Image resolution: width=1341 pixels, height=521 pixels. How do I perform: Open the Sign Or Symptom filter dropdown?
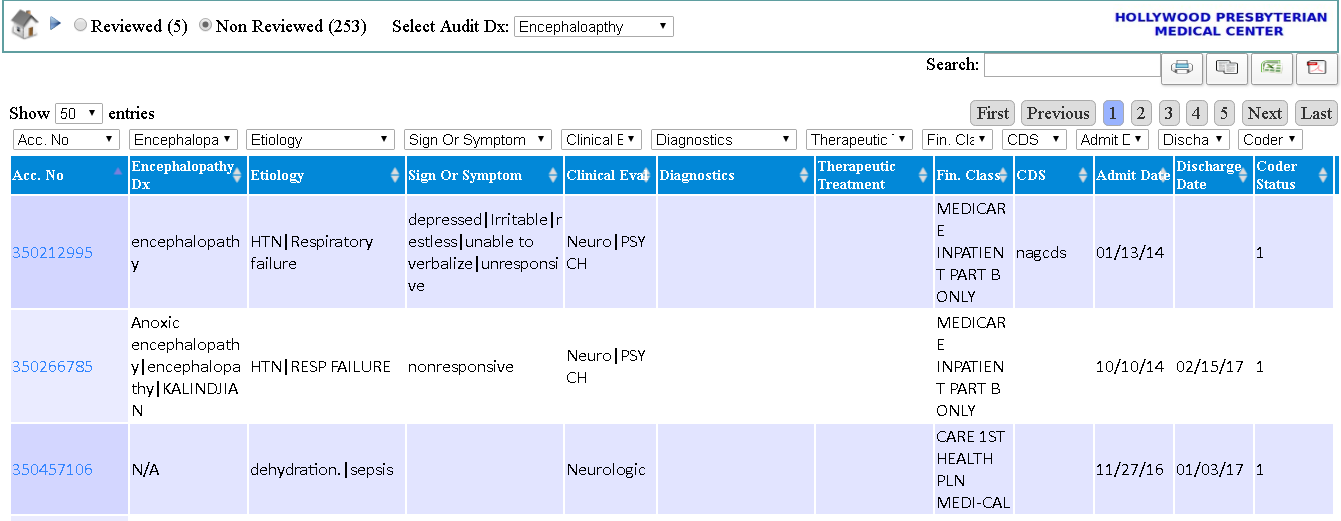coord(478,140)
